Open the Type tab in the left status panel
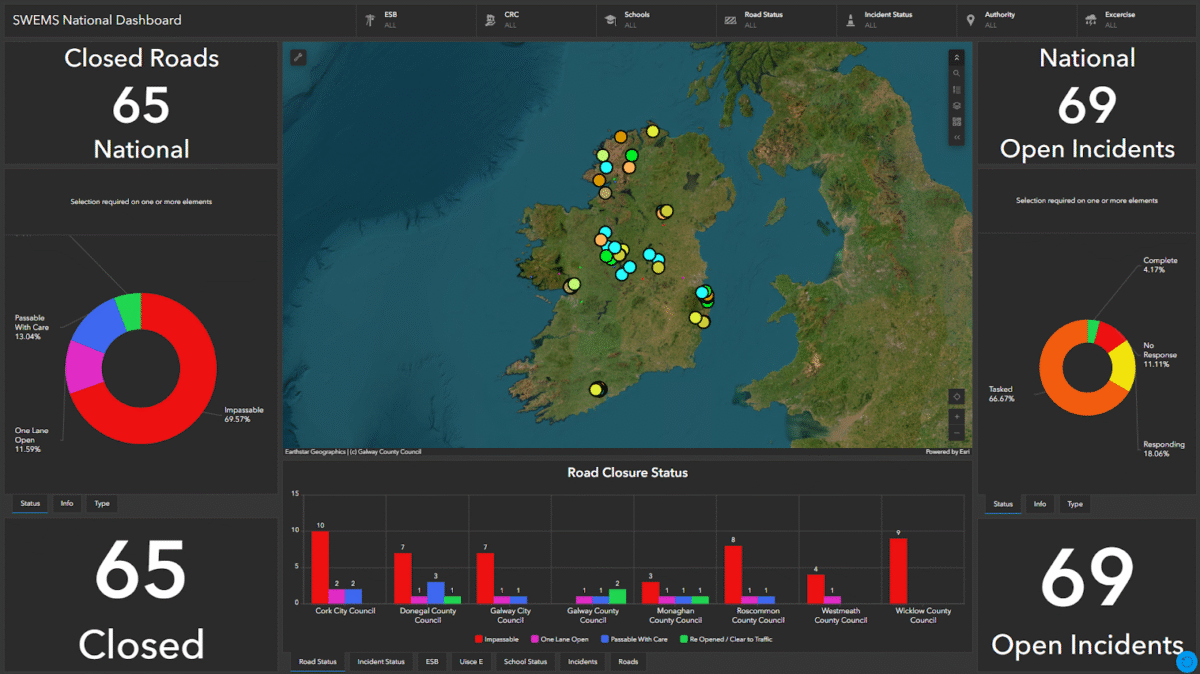 pyautogui.click(x=101, y=503)
